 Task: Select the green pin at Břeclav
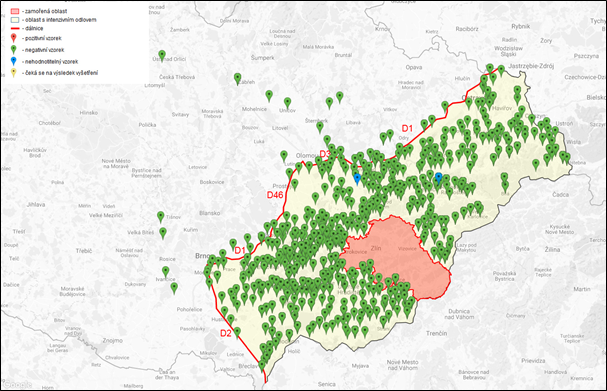pos(262,365)
